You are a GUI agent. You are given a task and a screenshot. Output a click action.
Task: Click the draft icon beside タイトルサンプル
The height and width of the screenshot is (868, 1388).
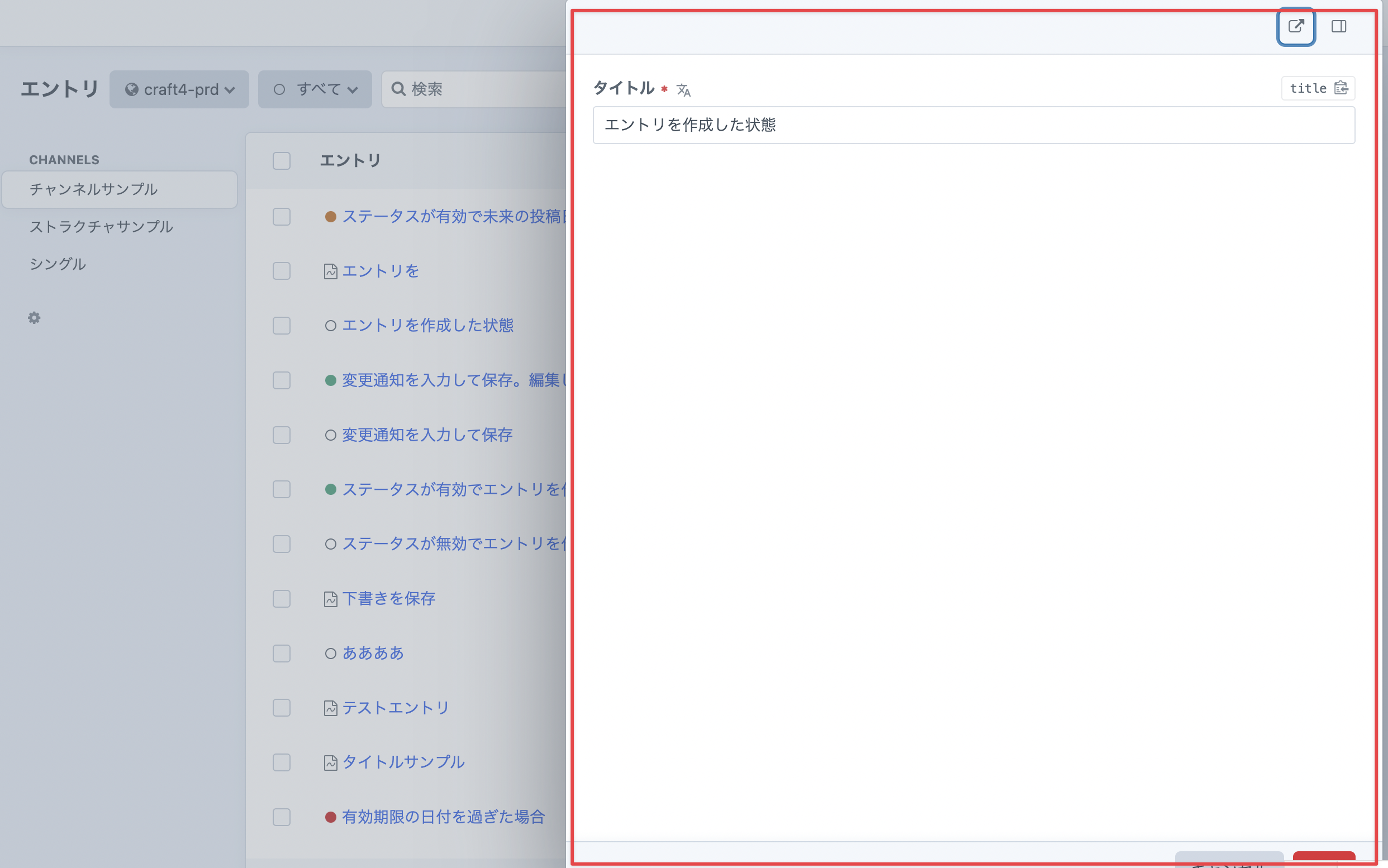[330, 762]
